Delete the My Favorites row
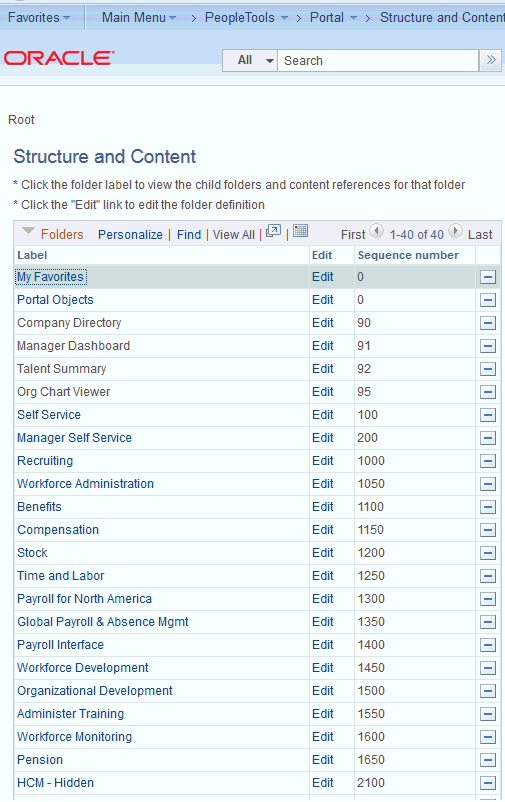 [x=488, y=277]
